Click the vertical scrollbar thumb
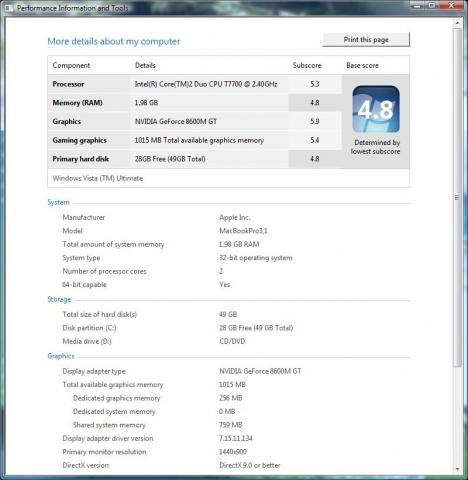This screenshot has height=480, width=468. click(x=457, y=198)
